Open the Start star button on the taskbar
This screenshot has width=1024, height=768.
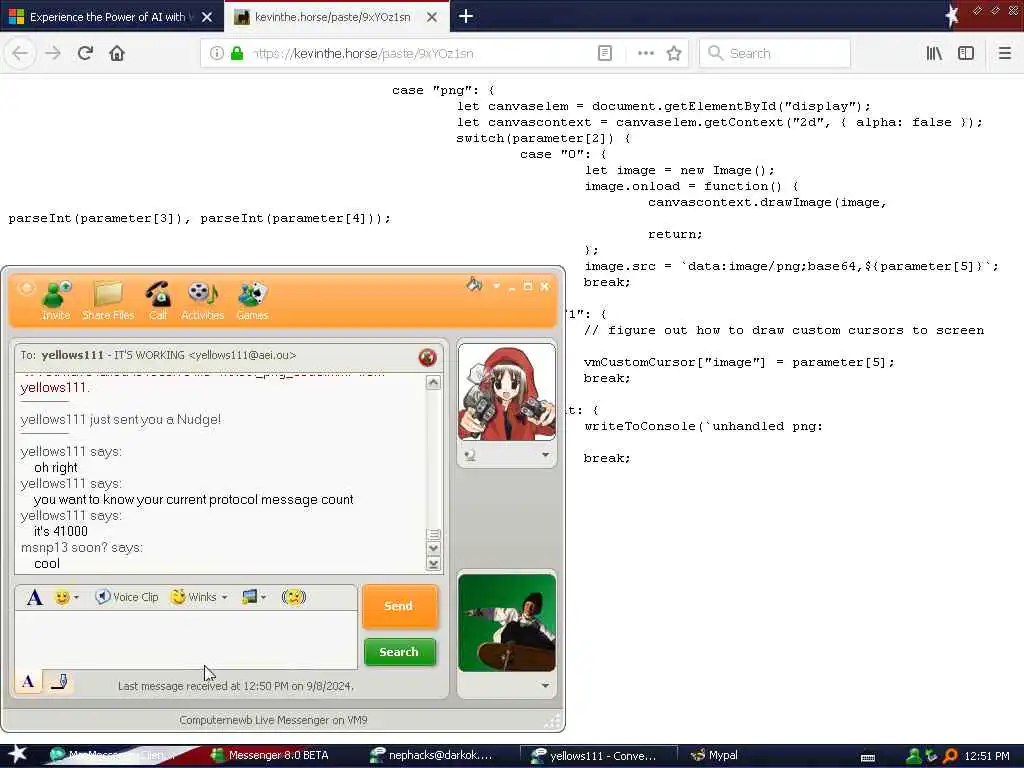pos(17,754)
